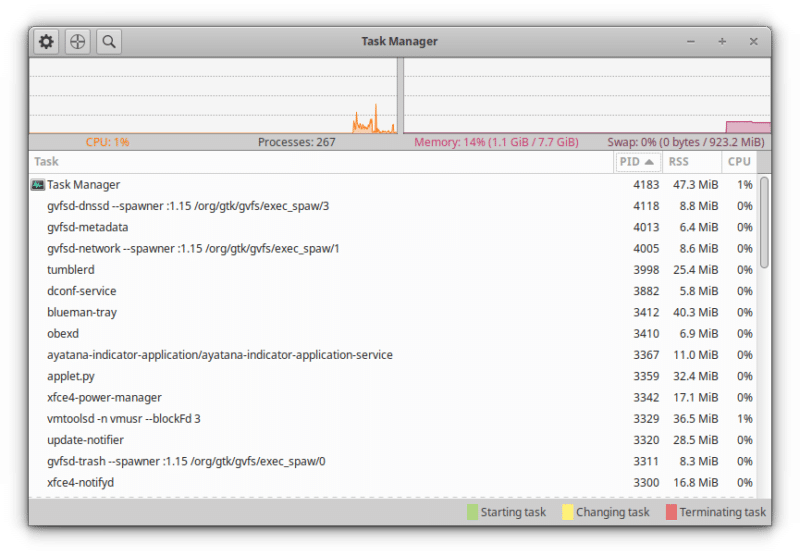Select the dconf-service process
Viewport: 800px width, 556px height.
click(x=393, y=291)
